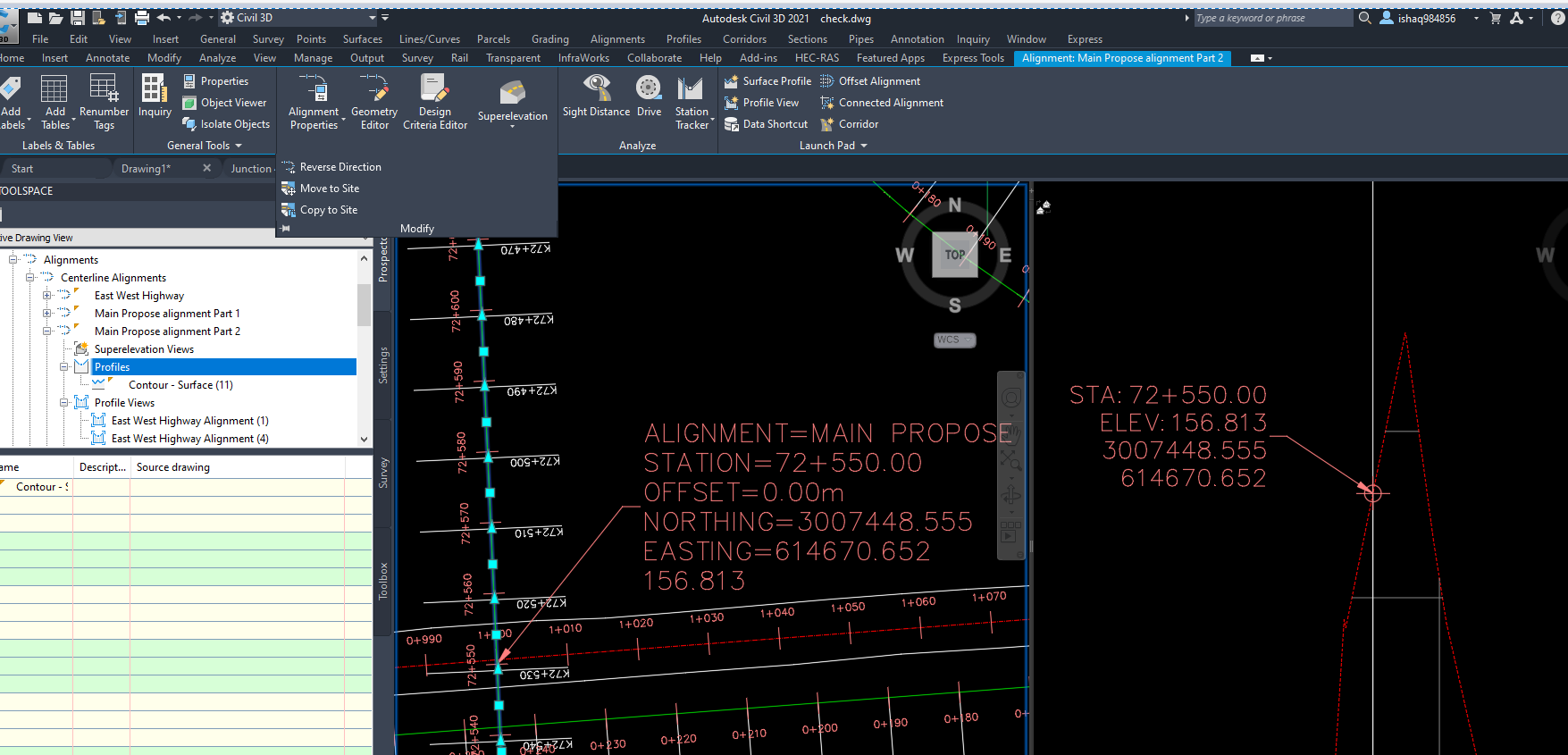Collapse the Profile Views tree node
1568x755 pixels.
point(64,403)
